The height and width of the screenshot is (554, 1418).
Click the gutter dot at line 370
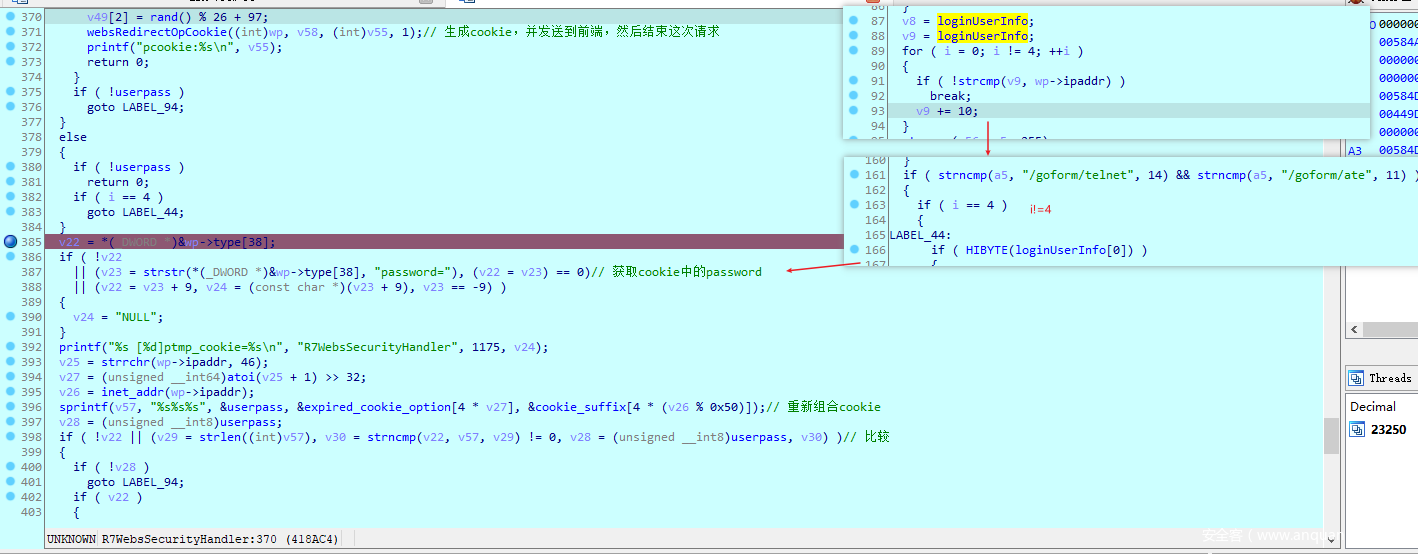pos(10,17)
